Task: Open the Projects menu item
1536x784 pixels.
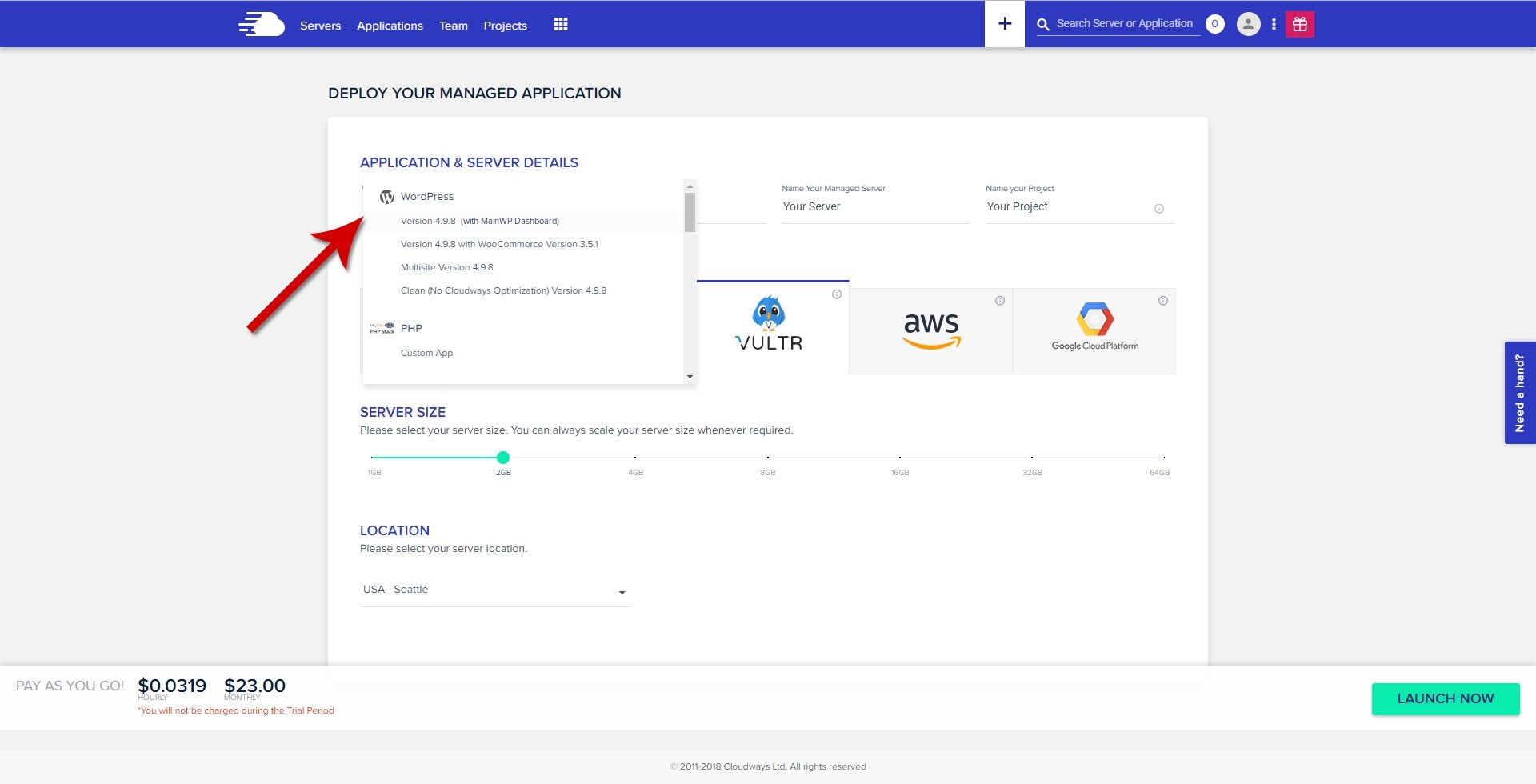Action: [x=505, y=25]
